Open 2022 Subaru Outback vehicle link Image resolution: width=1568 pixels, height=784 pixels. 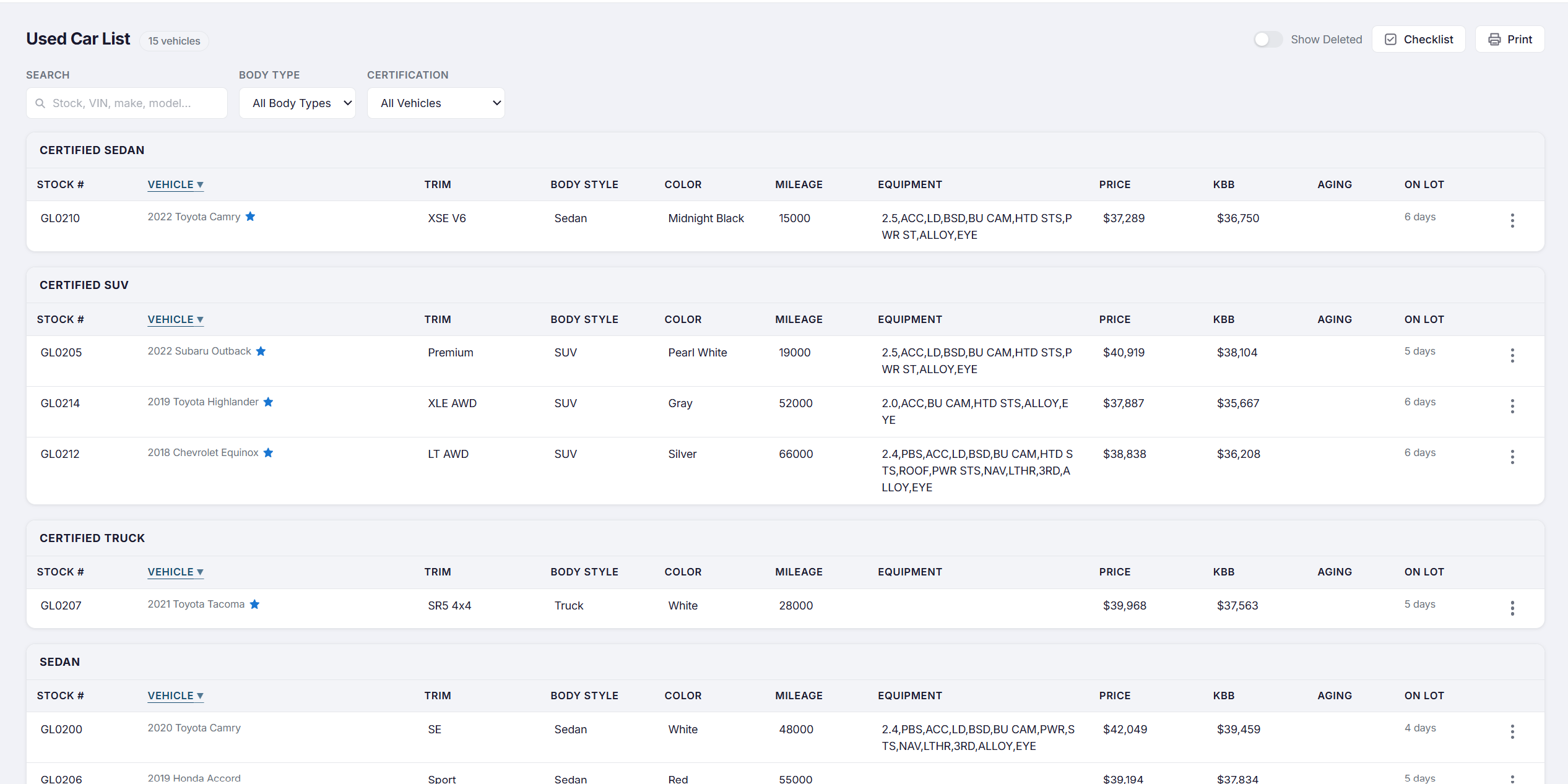click(x=199, y=351)
